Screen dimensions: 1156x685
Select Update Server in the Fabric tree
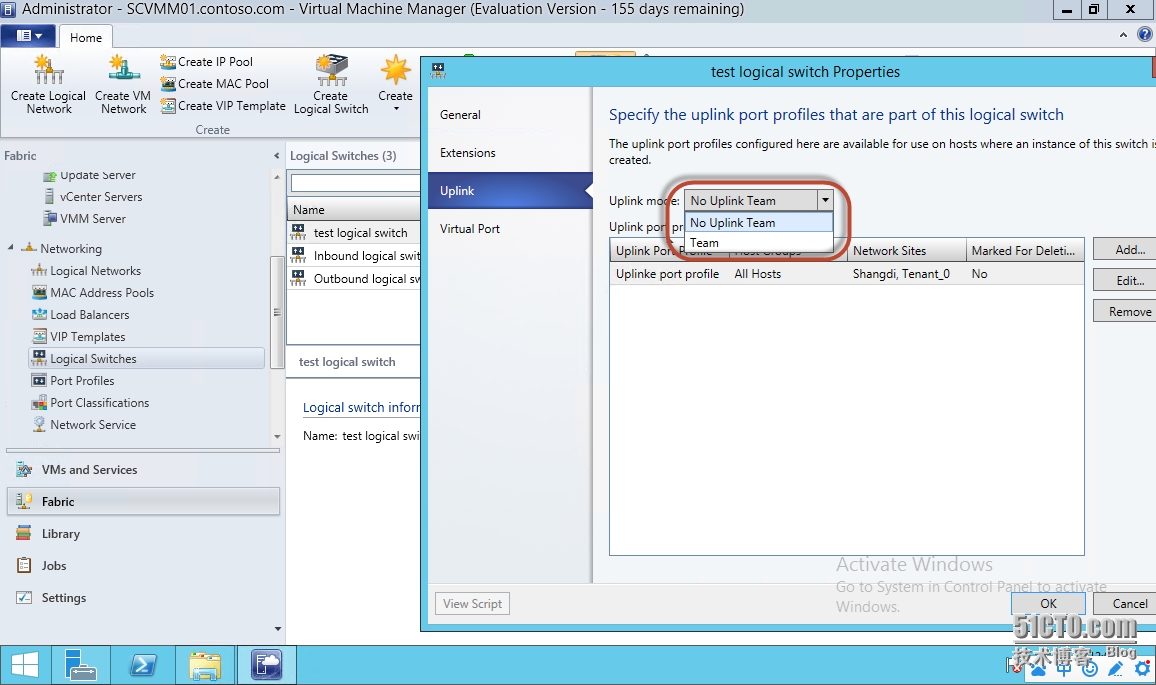click(97, 175)
